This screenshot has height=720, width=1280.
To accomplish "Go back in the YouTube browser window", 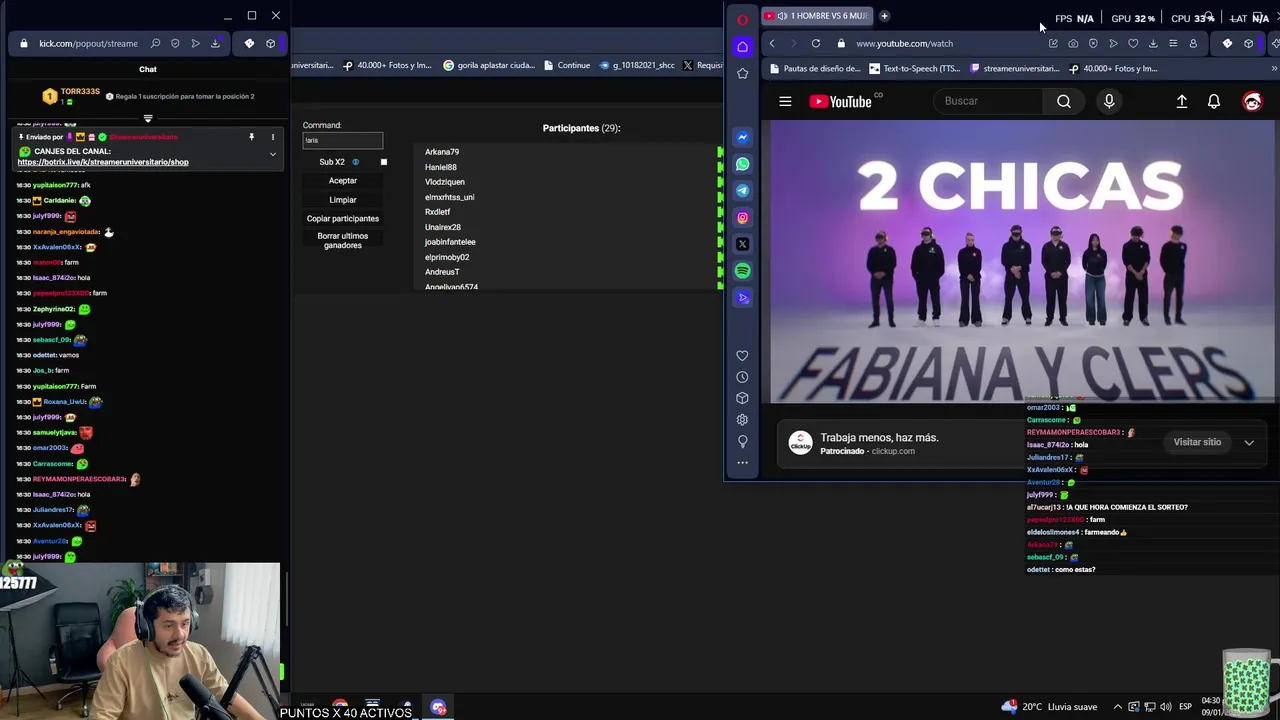I will 772,43.
